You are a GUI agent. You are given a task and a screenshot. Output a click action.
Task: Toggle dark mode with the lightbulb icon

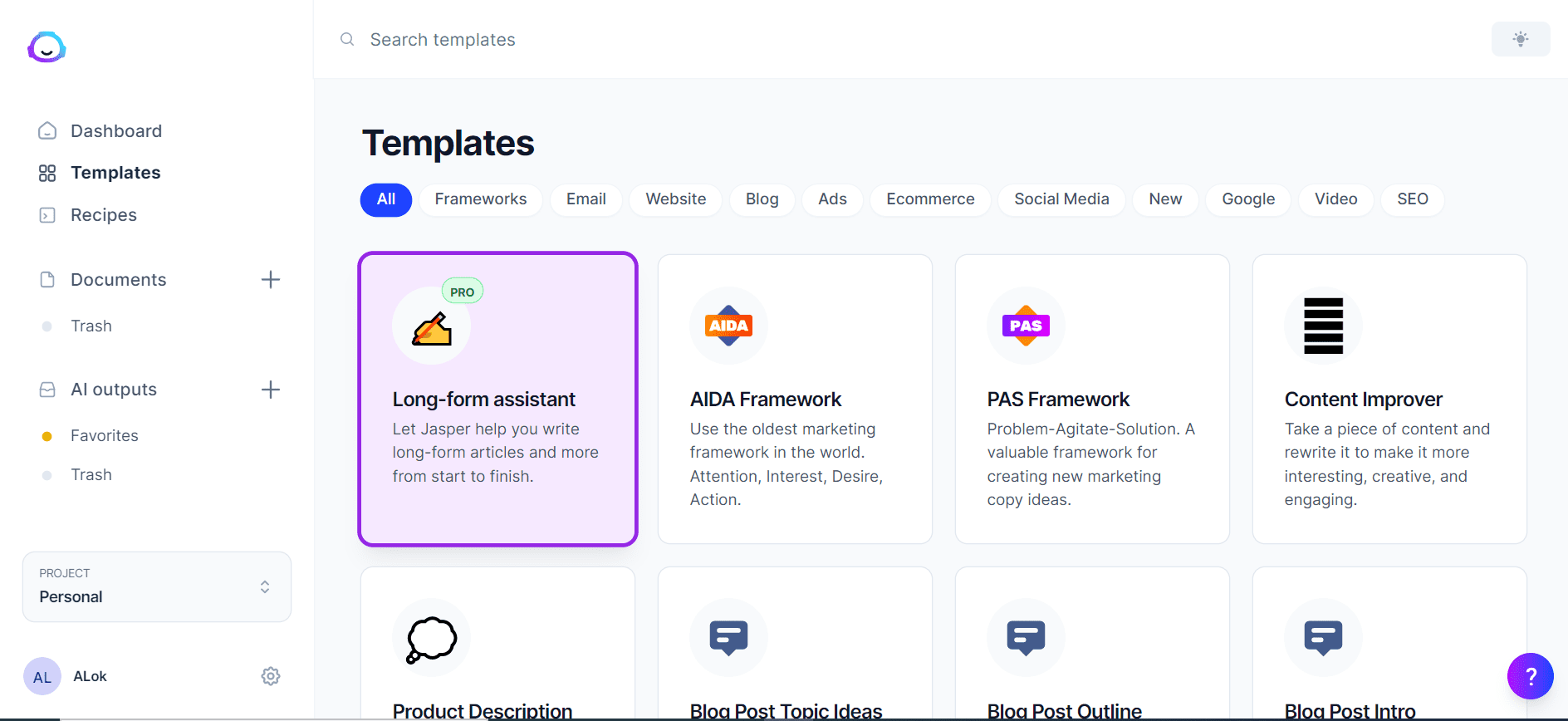(x=1521, y=39)
